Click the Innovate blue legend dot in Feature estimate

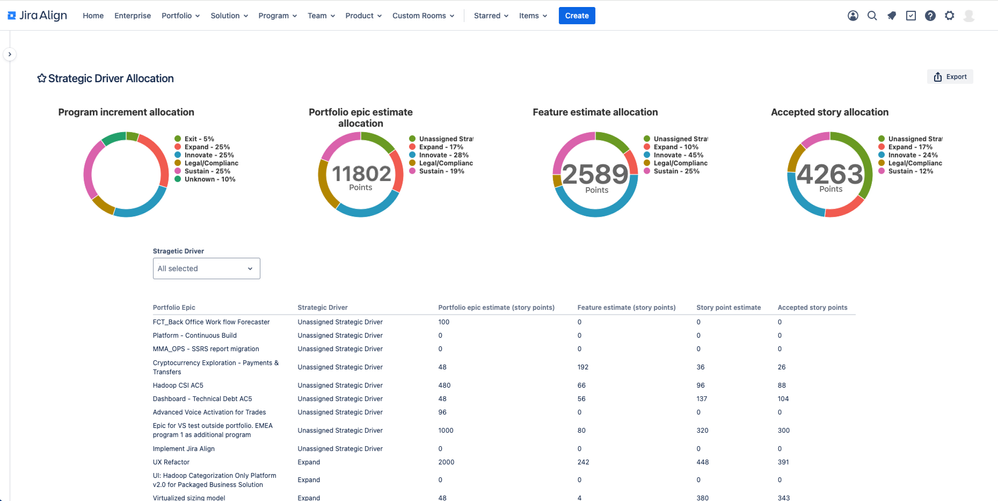(x=647, y=155)
